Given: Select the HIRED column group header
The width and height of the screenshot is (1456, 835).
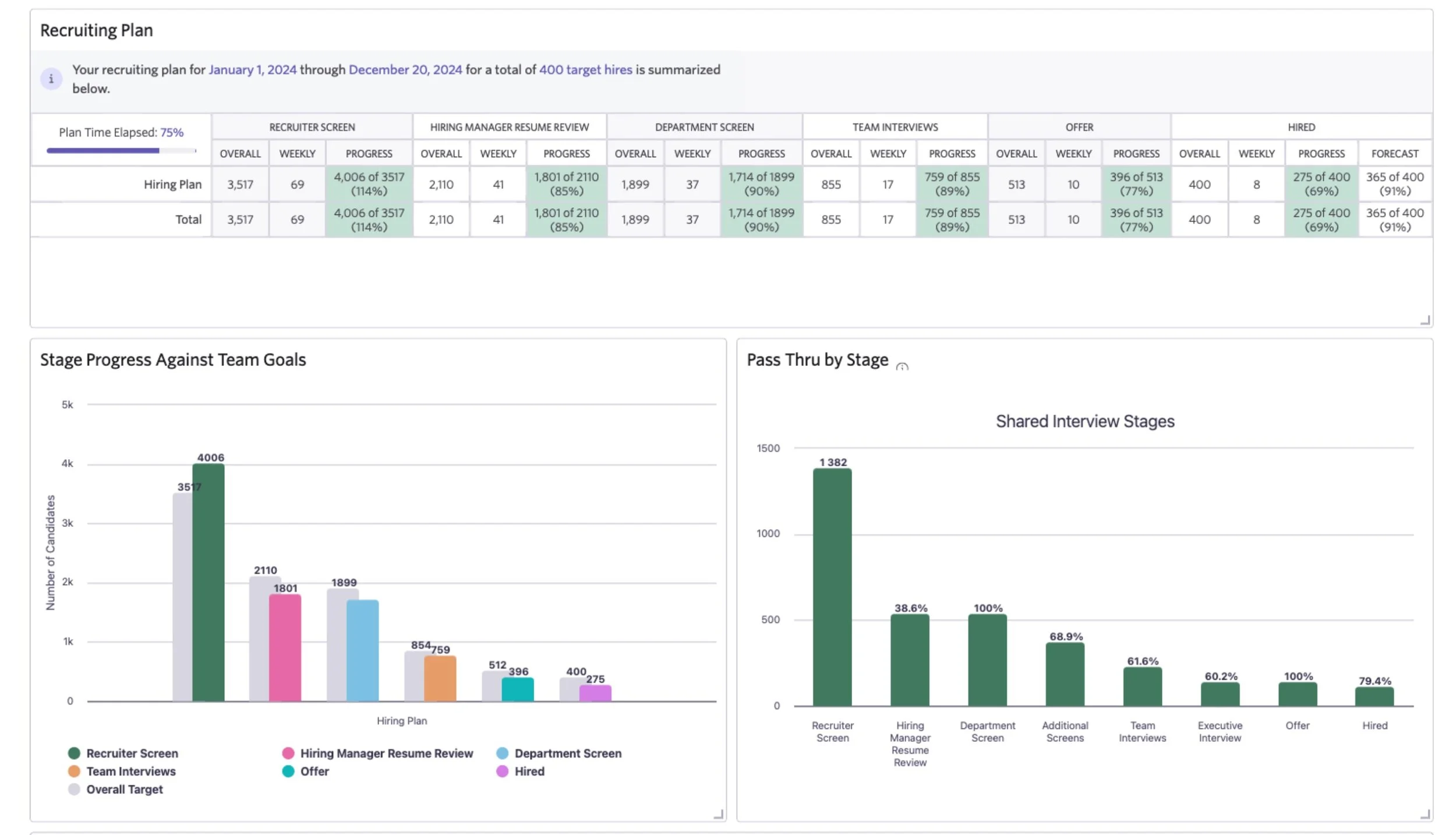Looking at the screenshot, I should (x=1302, y=126).
